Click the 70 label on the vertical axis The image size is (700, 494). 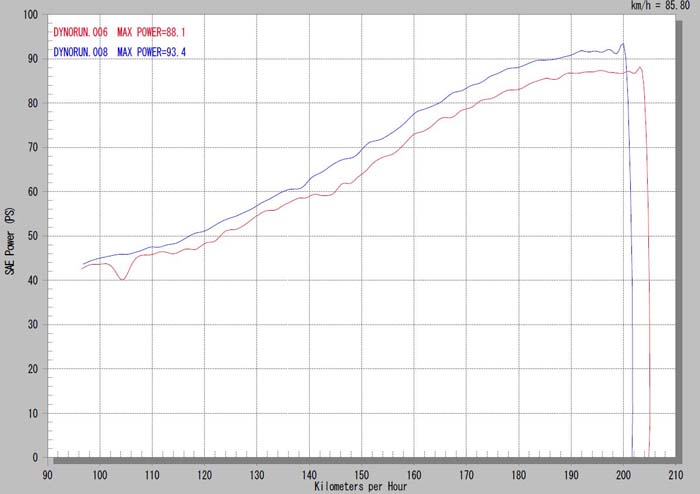pyautogui.click(x=33, y=147)
